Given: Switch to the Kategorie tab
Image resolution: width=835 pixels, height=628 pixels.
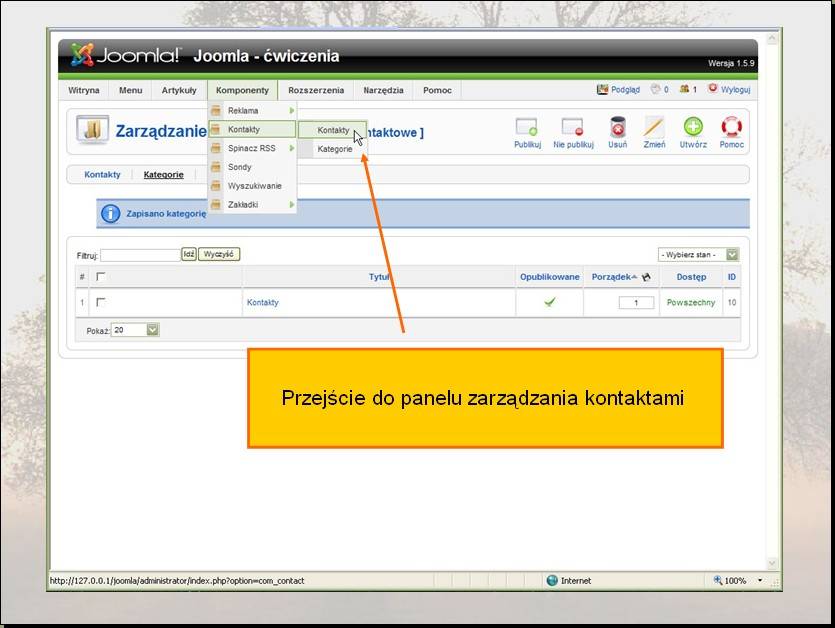Looking at the screenshot, I should (163, 174).
